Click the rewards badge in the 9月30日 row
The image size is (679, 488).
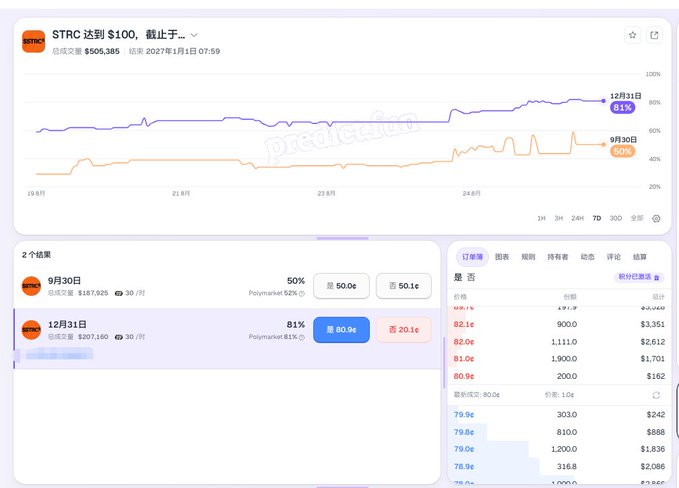click(x=129, y=293)
